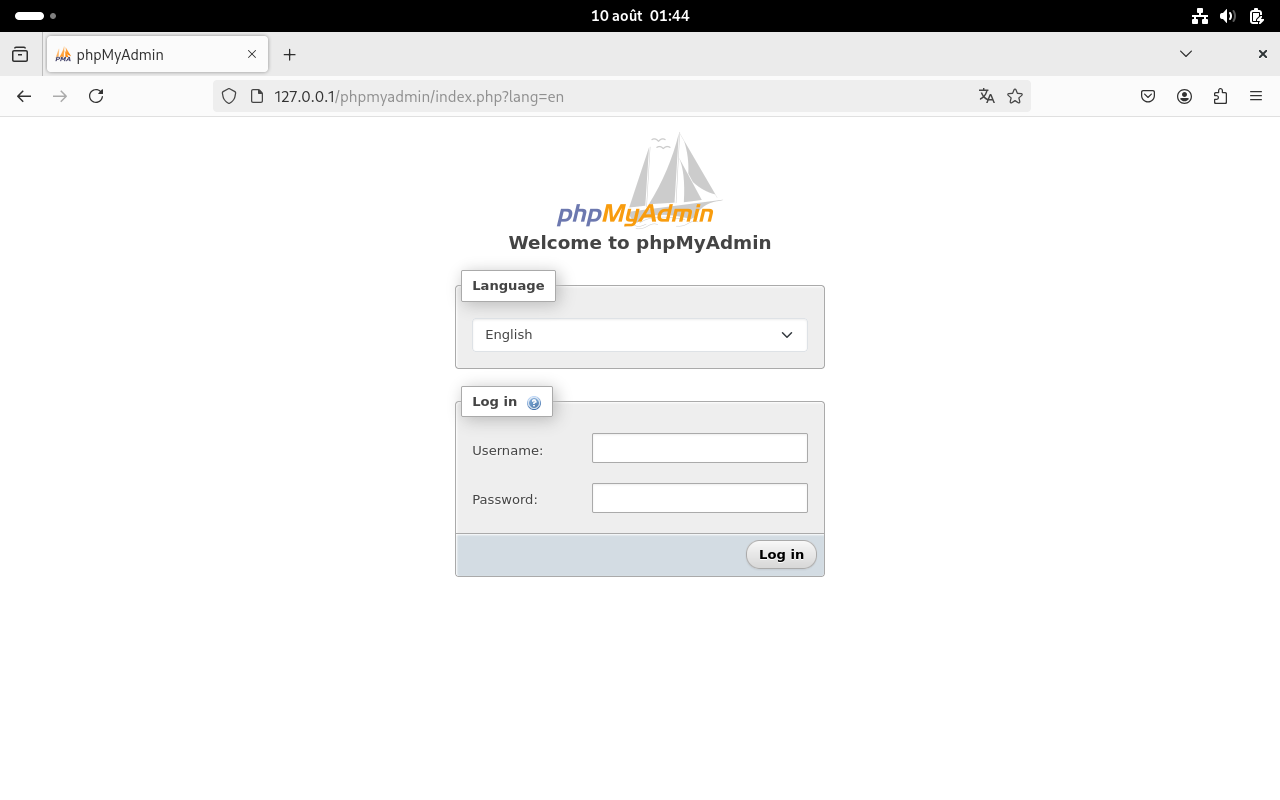Open the Firefox account icon
Viewport: 1280px width, 800px height.
[x=1184, y=96]
